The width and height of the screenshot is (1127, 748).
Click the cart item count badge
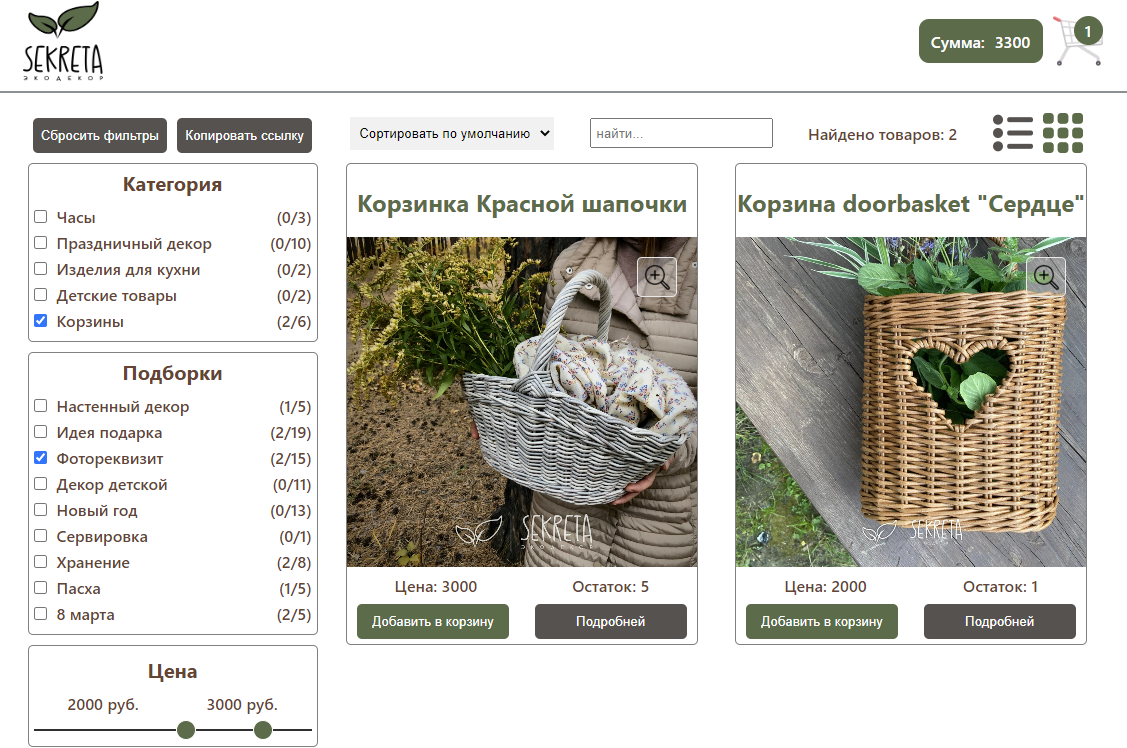[x=1088, y=31]
